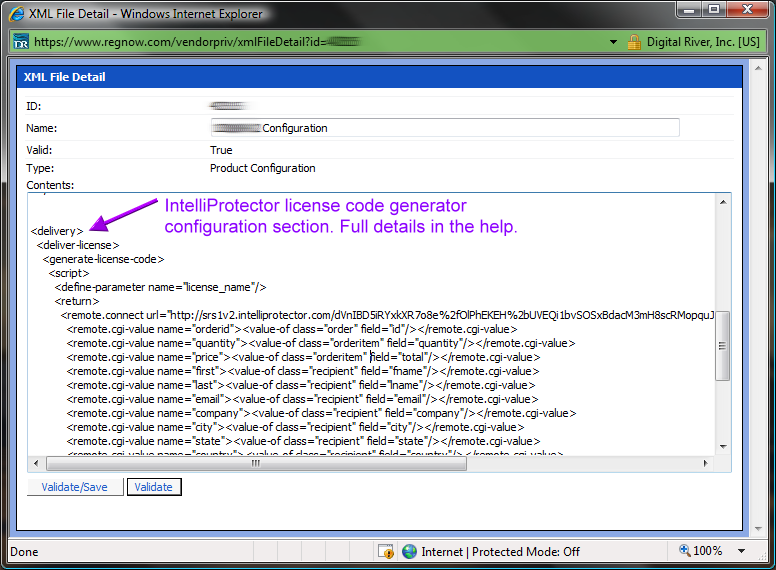Click the regnow.com URL in address bar

click(x=197, y=42)
